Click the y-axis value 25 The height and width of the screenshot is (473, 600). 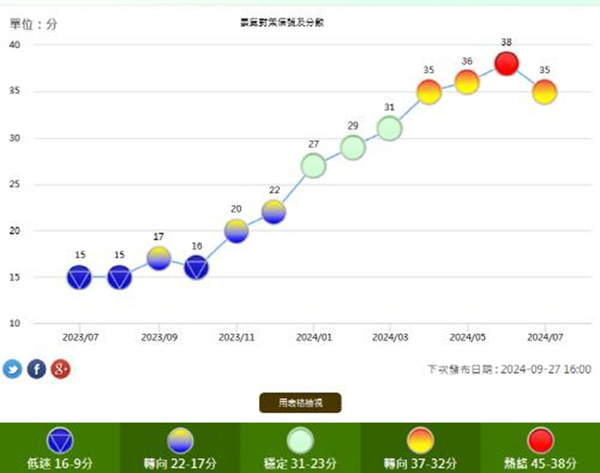click(15, 184)
